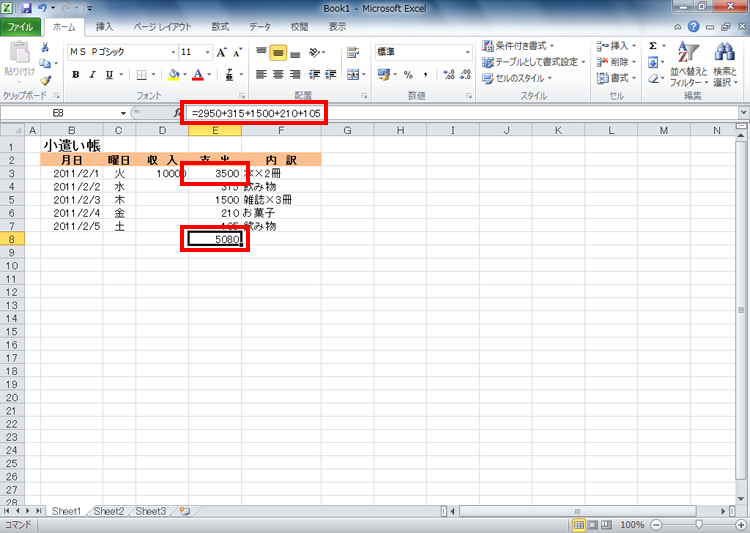
Task: Click the zoom slider handle
Action: [699, 525]
